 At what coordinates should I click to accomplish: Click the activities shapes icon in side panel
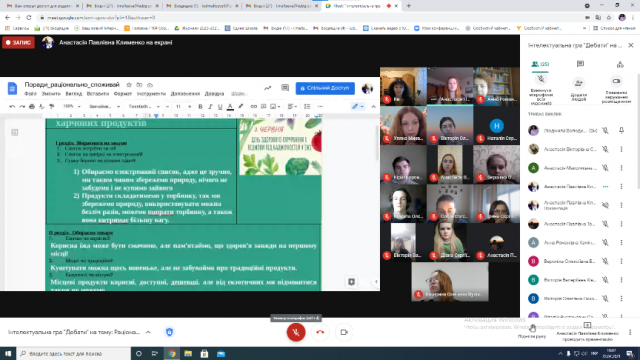[x=620, y=64]
